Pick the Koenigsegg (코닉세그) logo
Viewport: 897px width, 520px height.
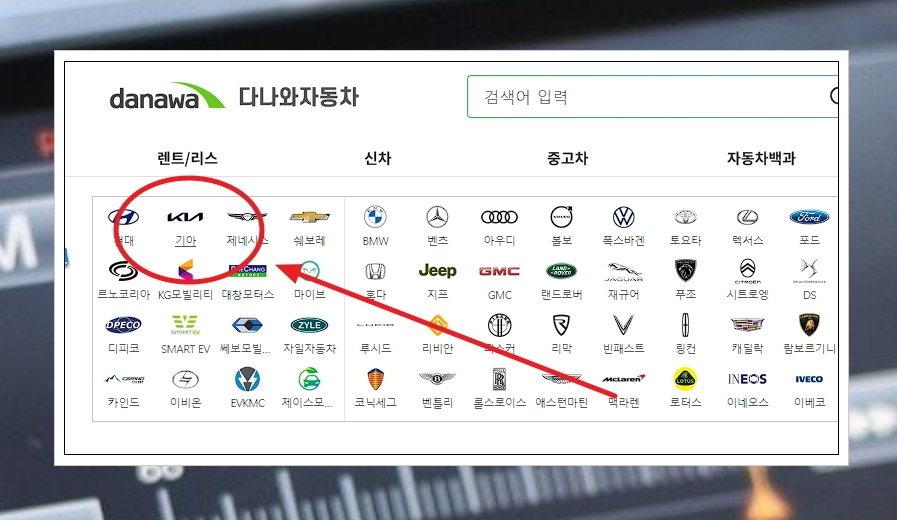pos(375,379)
